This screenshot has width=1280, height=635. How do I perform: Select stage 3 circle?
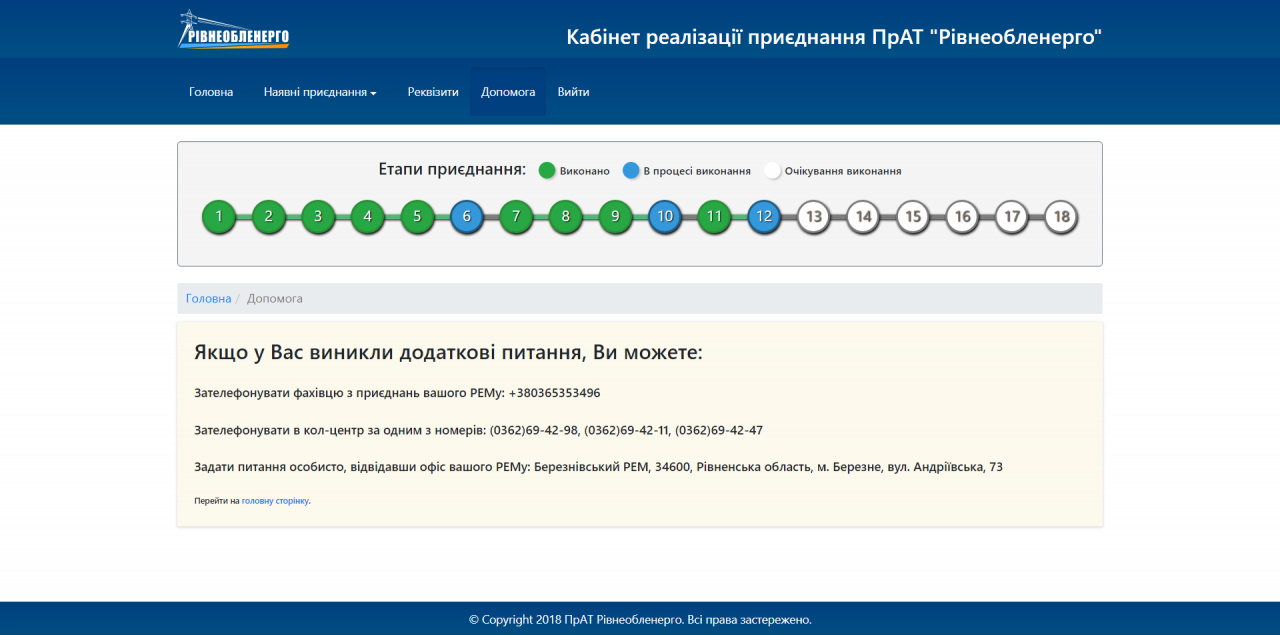[x=318, y=216]
